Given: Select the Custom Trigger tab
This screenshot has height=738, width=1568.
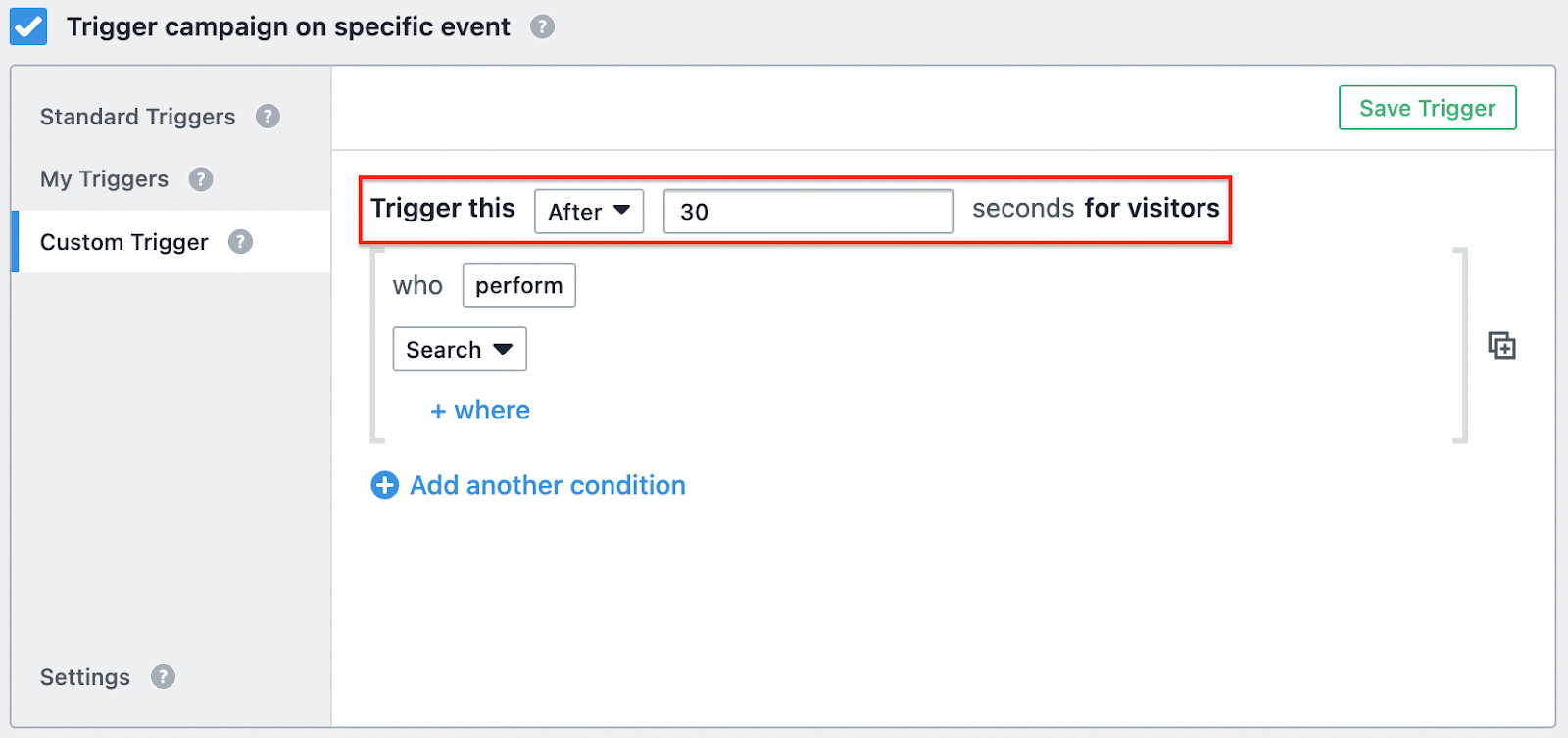Looking at the screenshot, I should click(x=124, y=242).
